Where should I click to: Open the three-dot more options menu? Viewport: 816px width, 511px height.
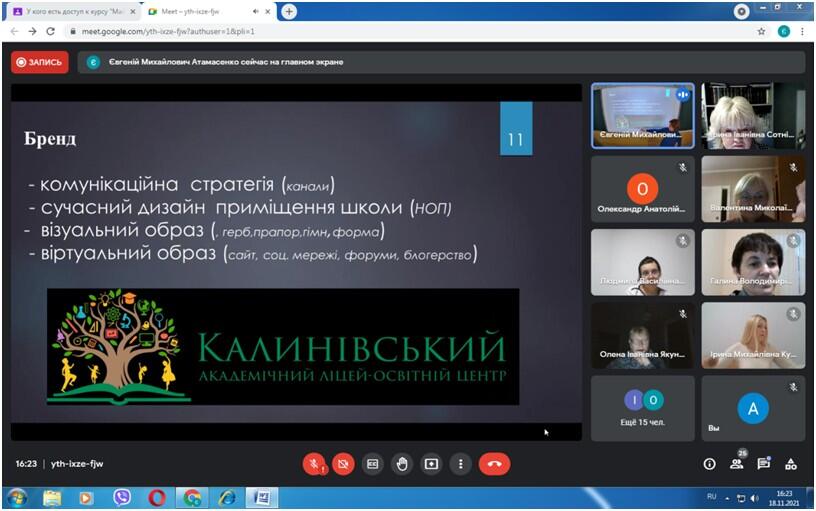coord(461,464)
